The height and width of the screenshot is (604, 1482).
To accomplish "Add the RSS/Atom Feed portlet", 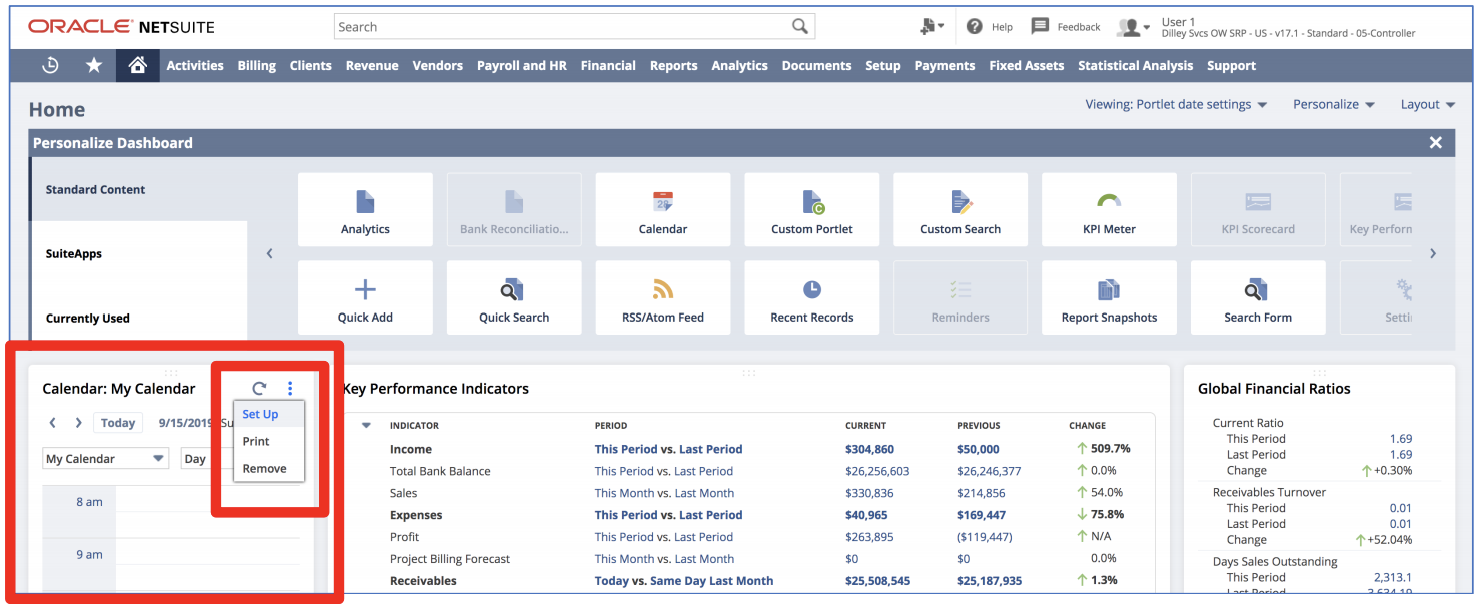I will pos(663,298).
